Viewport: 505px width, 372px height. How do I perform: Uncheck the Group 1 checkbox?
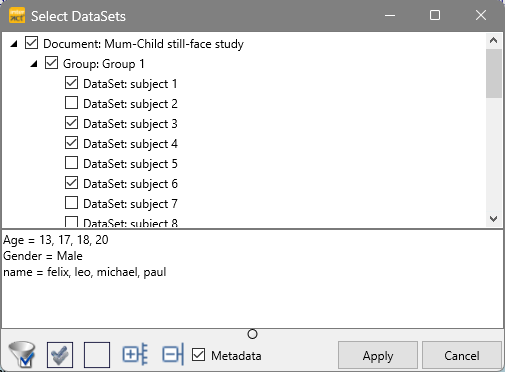tap(51, 63)
